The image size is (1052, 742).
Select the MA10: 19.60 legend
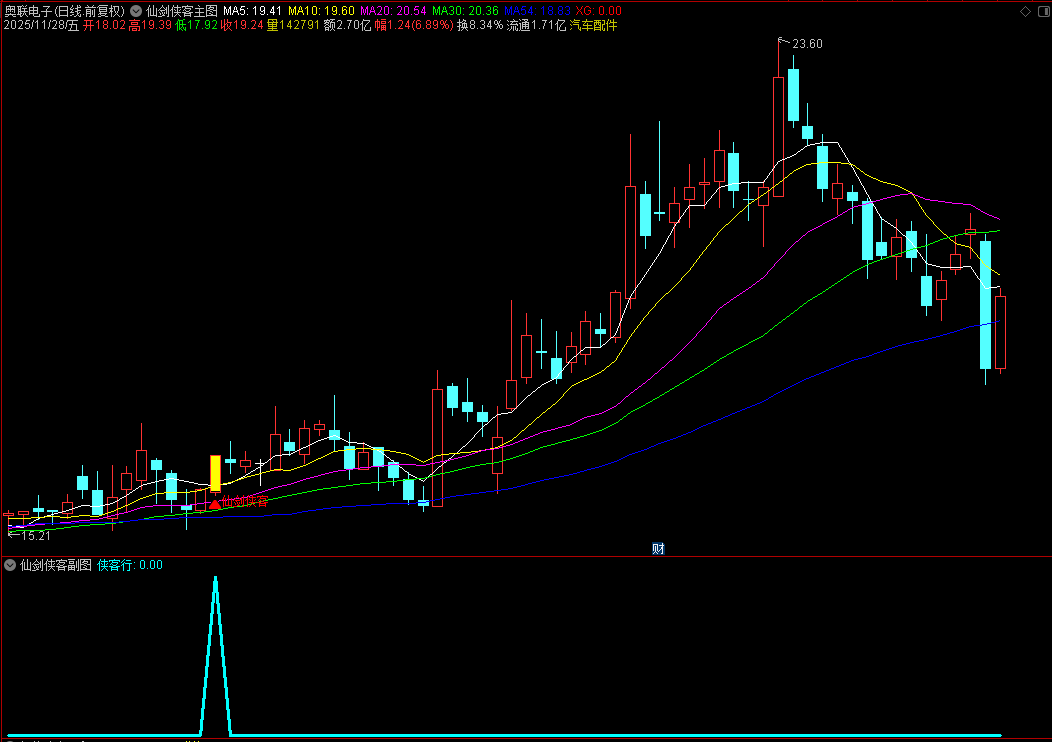321,11
